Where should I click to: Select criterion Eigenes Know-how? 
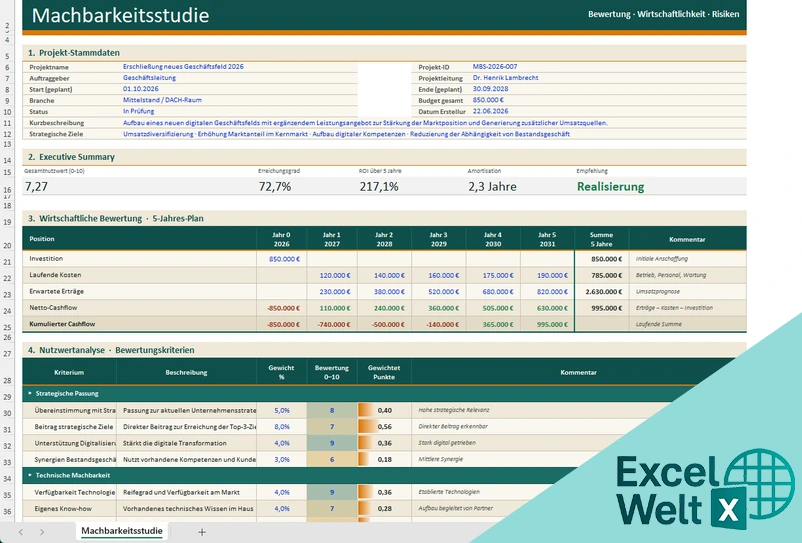pyautogui.click(x=70, y=508)
